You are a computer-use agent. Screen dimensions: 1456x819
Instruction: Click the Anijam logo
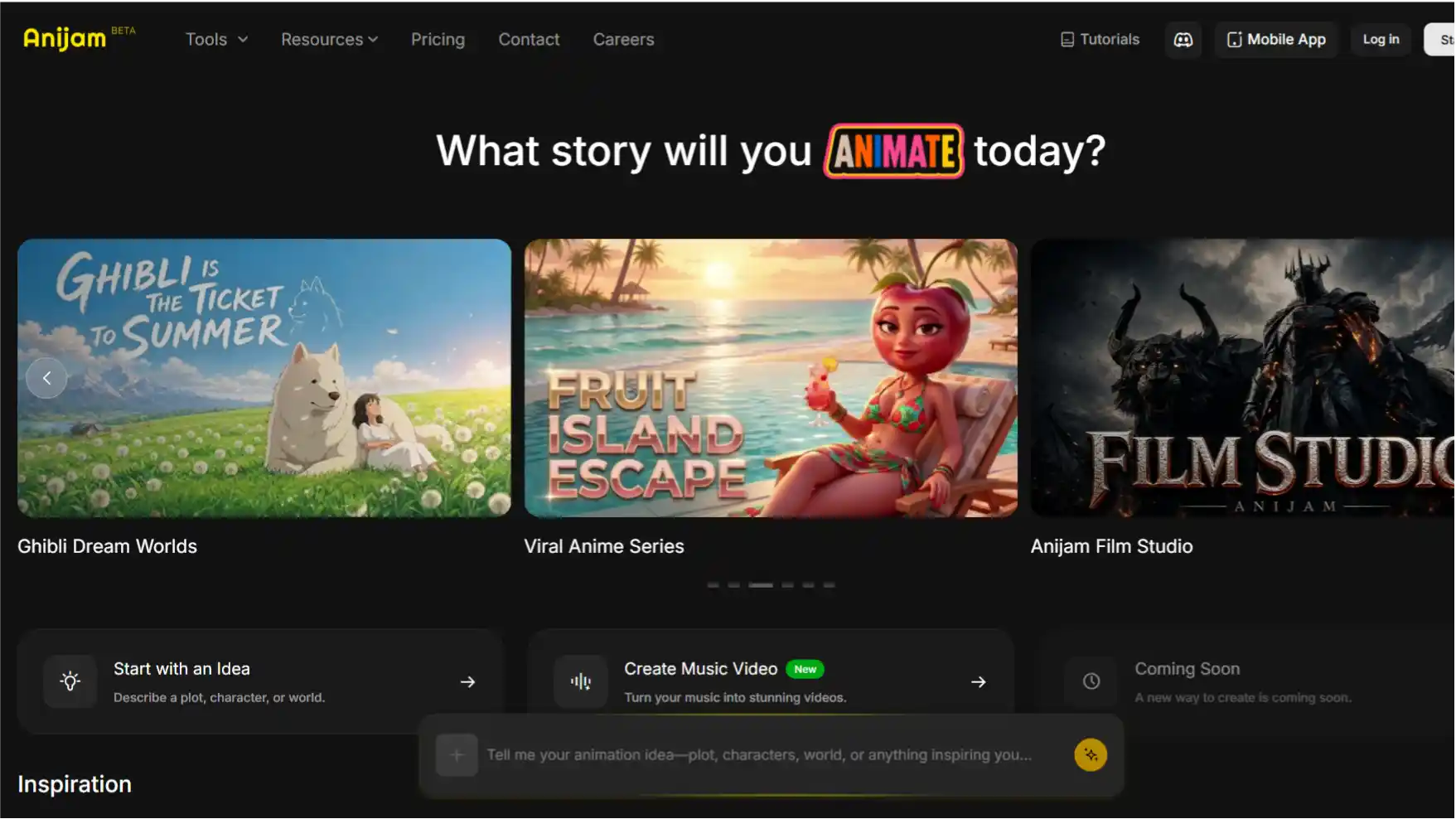[65, 38]
